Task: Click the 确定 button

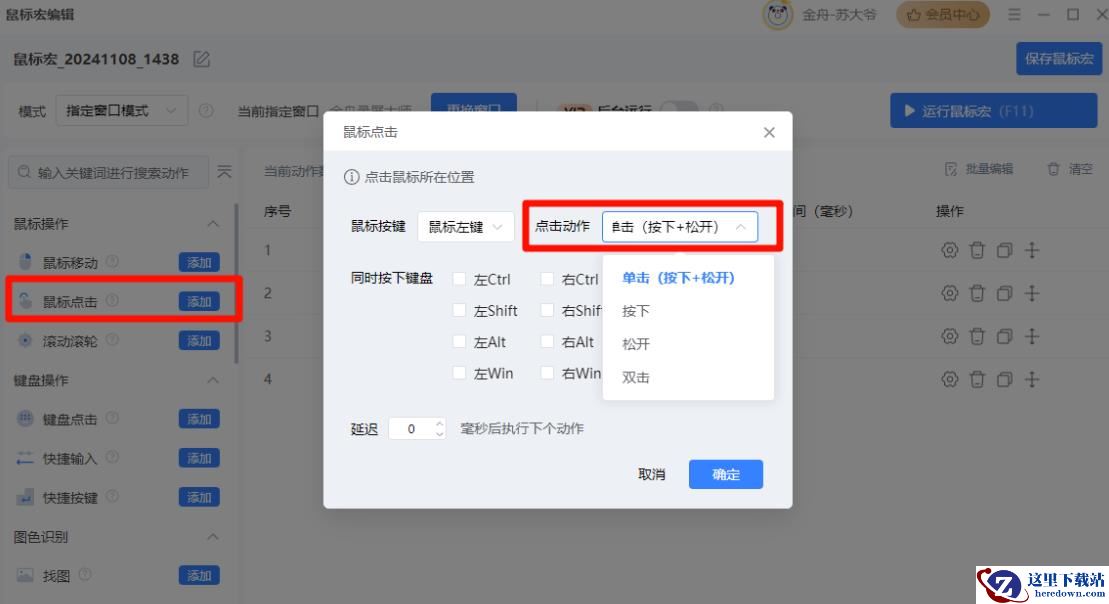Action: tap(725, 474)
